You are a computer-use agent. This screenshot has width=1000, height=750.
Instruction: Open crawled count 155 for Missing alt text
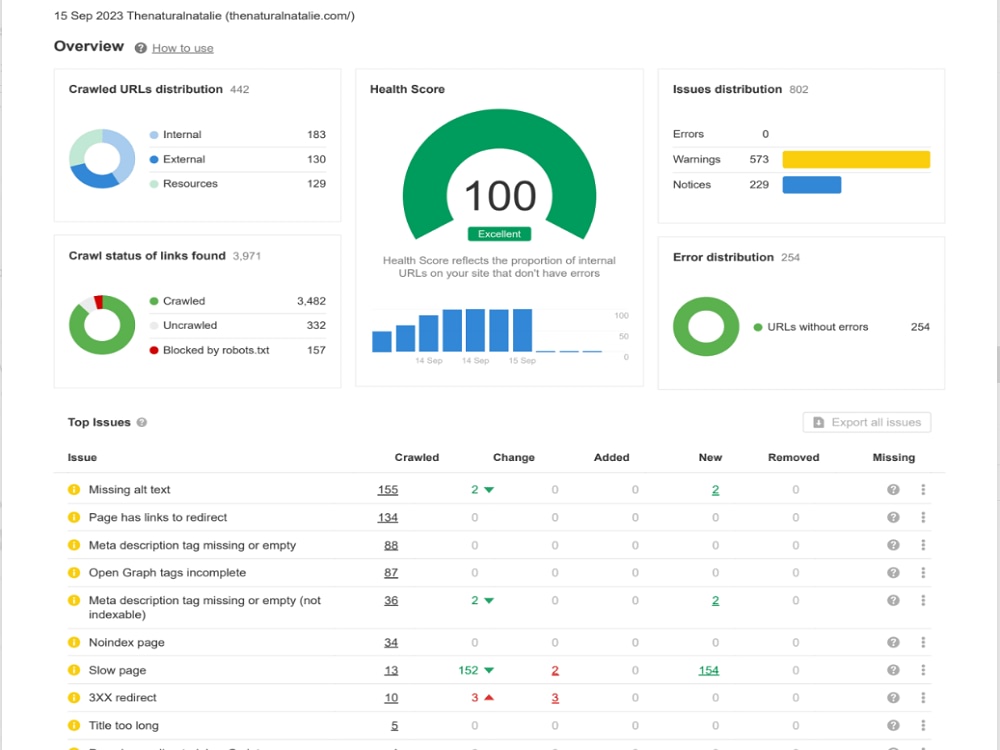(388, 490)
